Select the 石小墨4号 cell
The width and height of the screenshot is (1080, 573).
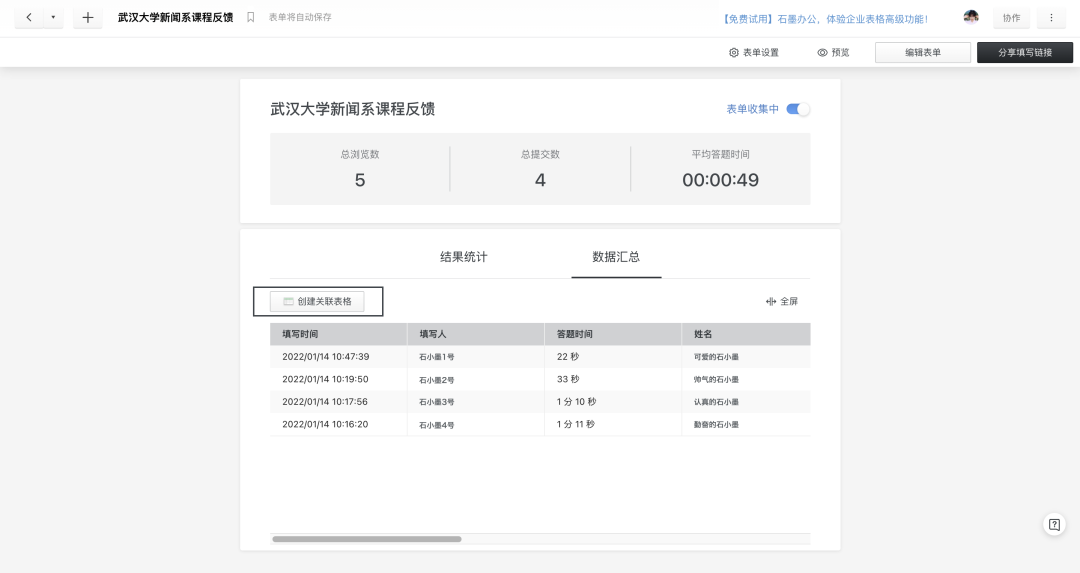[x=476, y=424]
